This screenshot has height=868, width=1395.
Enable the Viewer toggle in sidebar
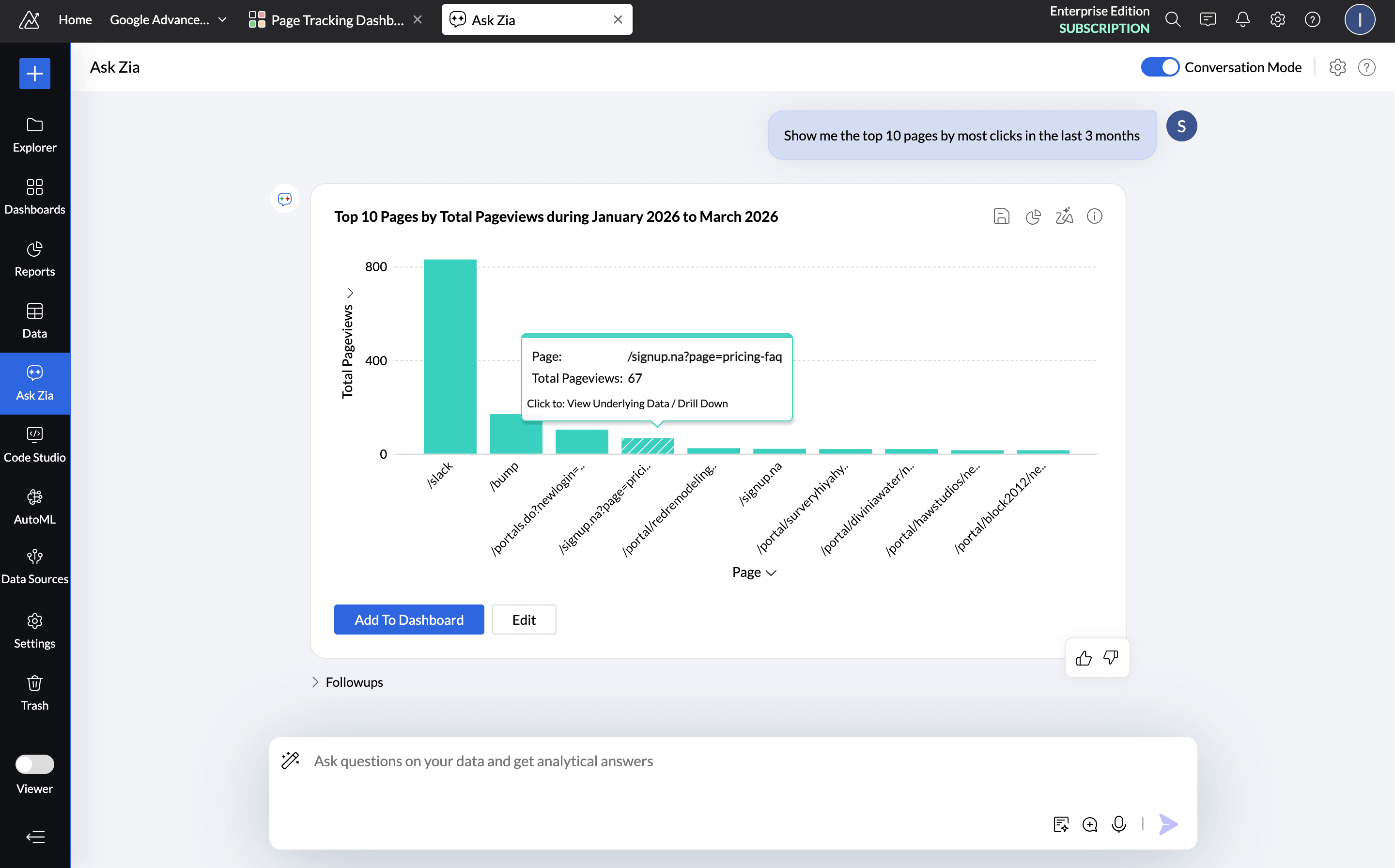click(34, 764)
